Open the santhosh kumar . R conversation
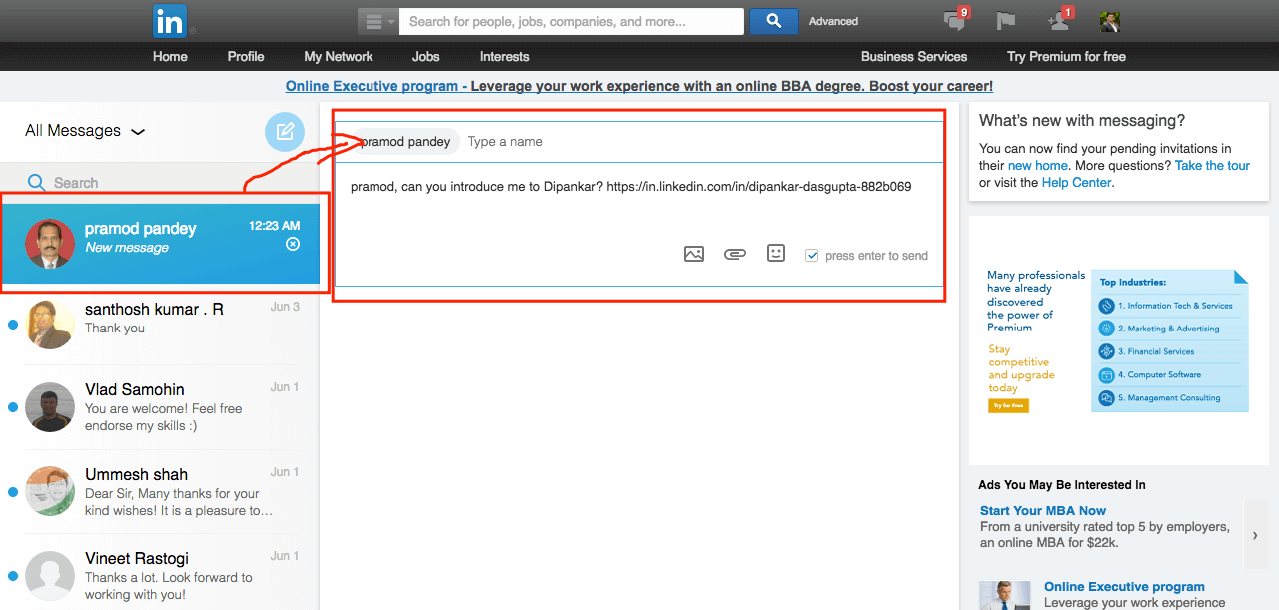 [x=160, y=324]
